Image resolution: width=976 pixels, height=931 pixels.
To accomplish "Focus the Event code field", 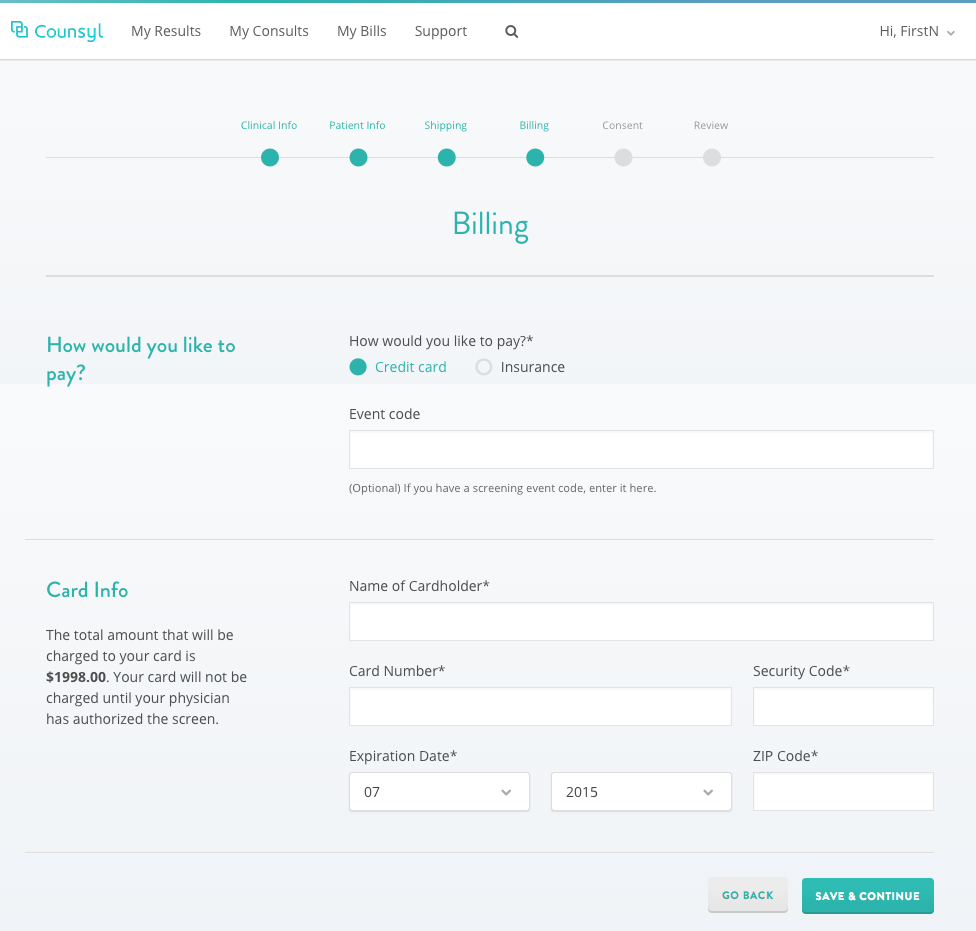I will coord(641,449).
